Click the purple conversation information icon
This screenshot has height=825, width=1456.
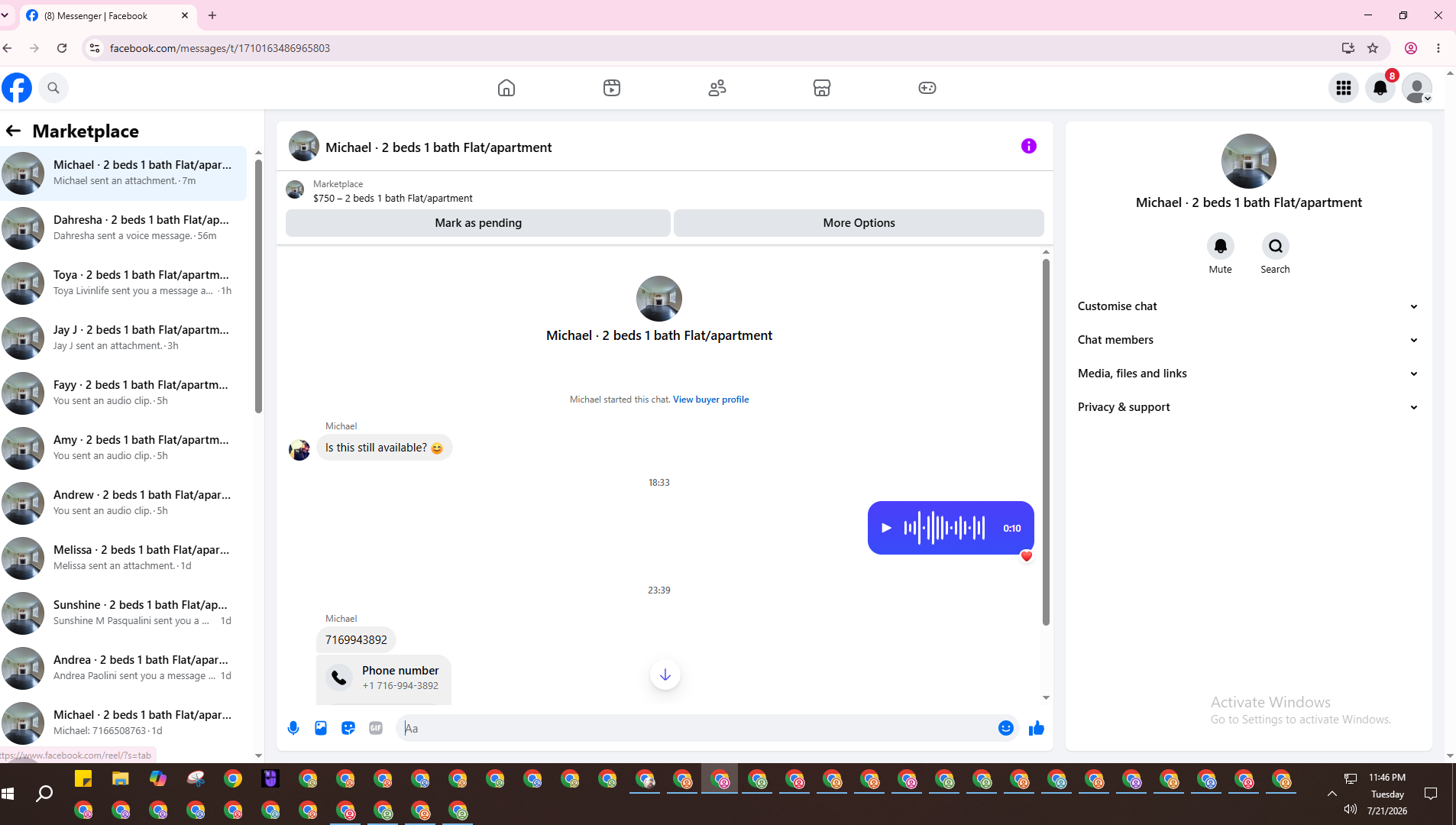pyautogui.click(x=1029, y=146)
